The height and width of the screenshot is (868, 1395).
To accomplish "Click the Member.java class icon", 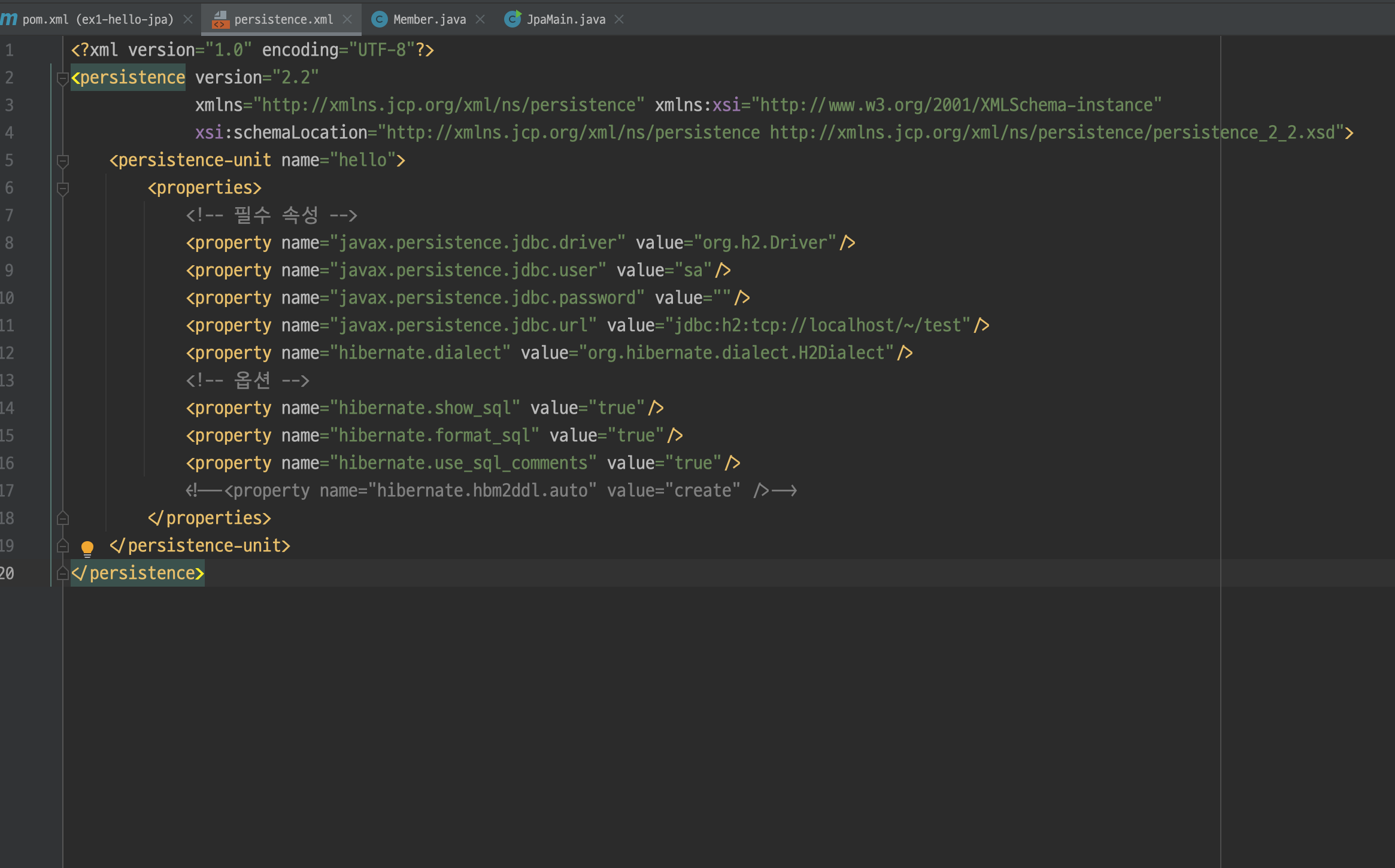I will 379,20.
